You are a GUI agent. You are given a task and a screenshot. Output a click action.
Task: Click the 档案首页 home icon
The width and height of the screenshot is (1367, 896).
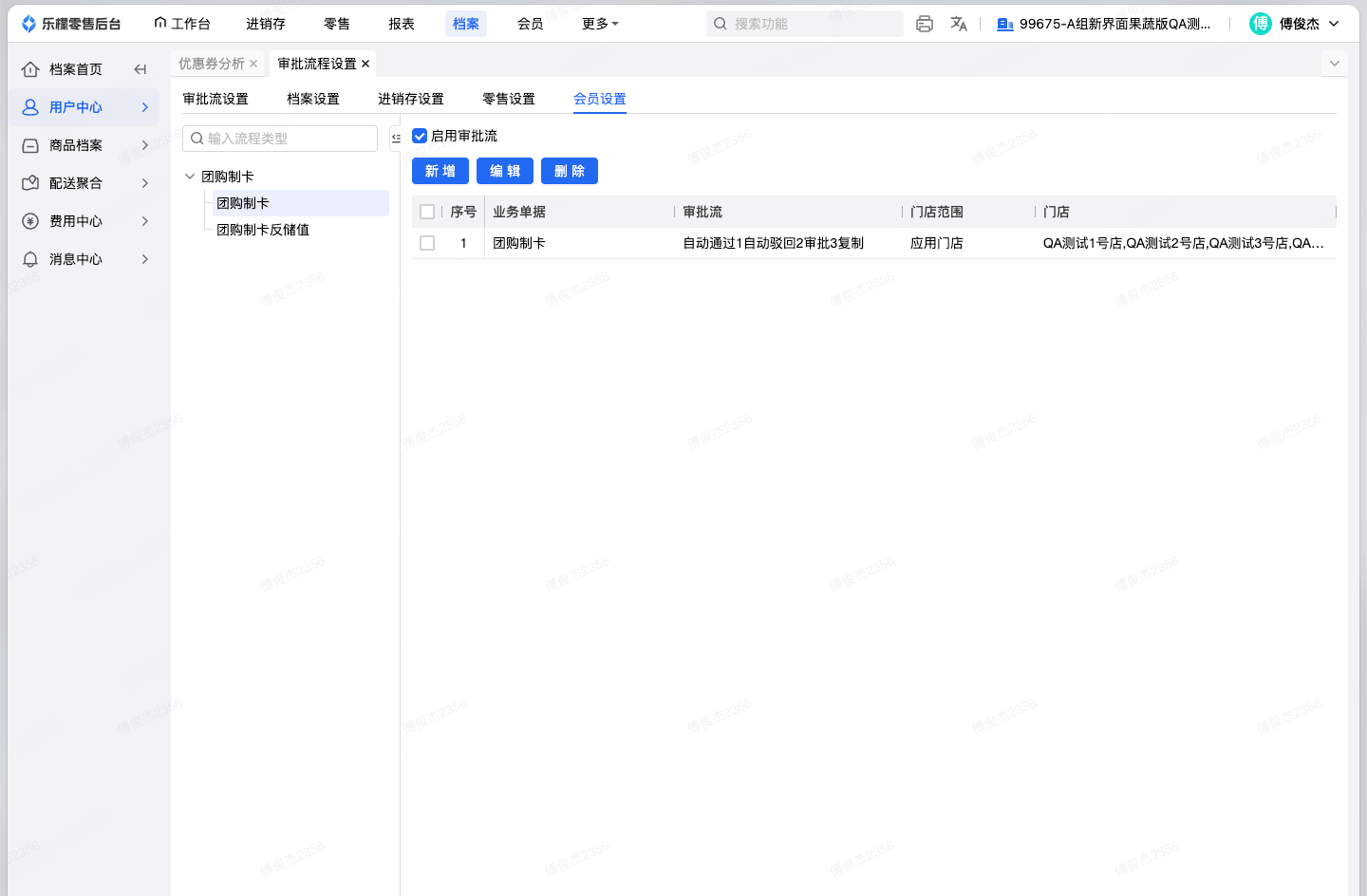click(x=30, y=69)
